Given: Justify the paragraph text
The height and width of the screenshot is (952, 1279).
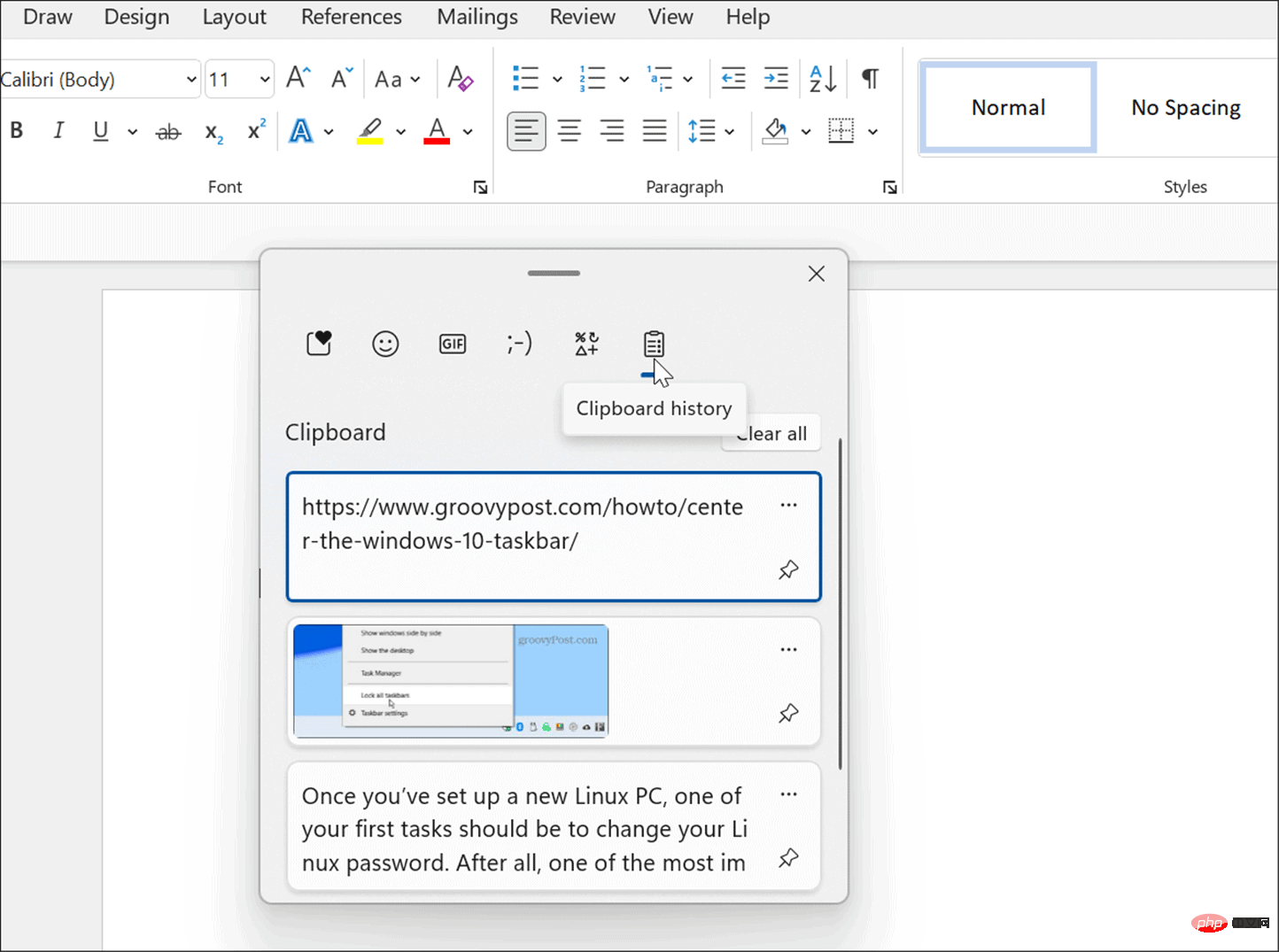Looking at the screenshot, I should point(655,131).
